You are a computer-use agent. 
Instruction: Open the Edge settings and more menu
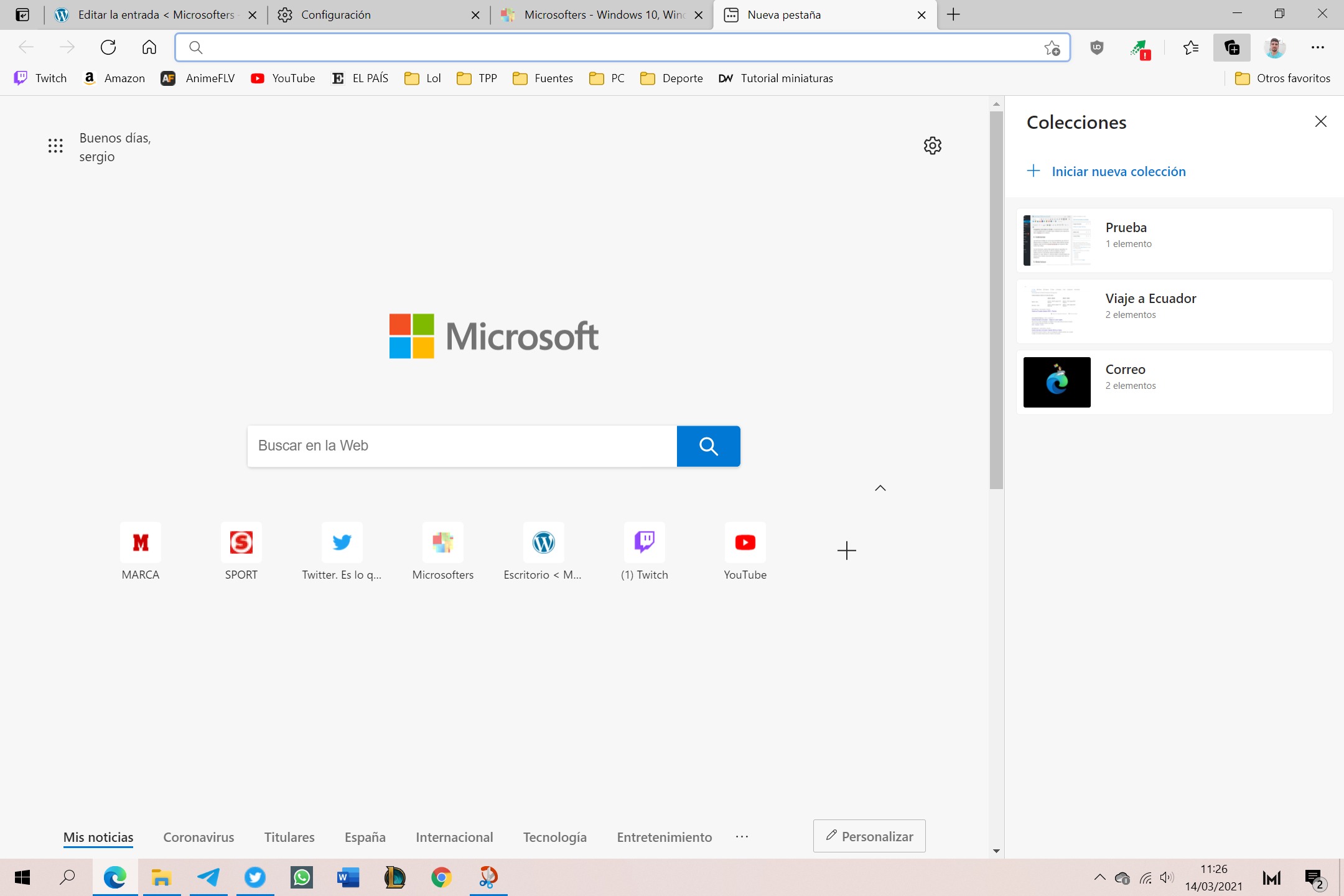1318,47
